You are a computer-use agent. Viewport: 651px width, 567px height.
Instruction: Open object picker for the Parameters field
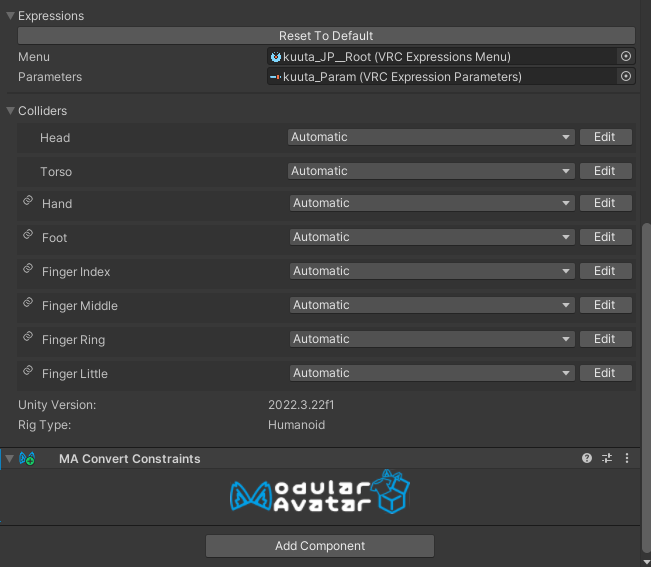pos(626,76)
